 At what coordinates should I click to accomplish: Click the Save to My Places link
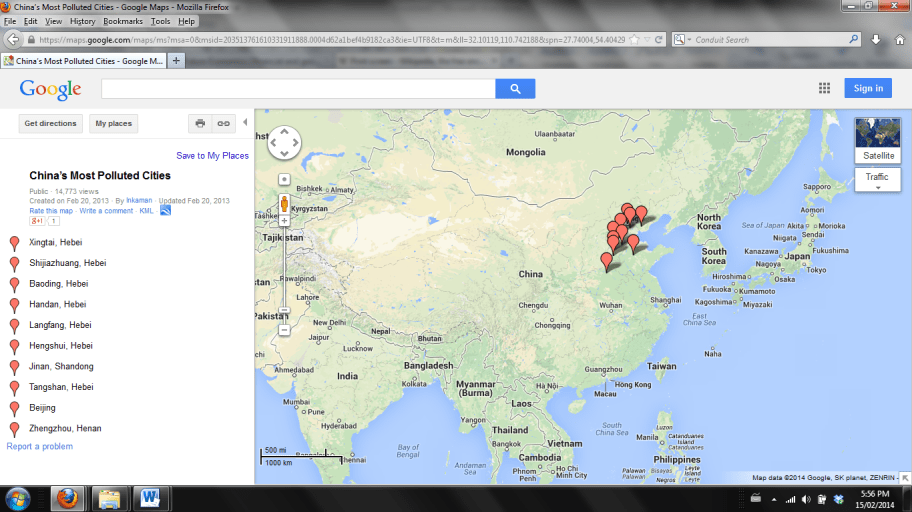point(212,156)
